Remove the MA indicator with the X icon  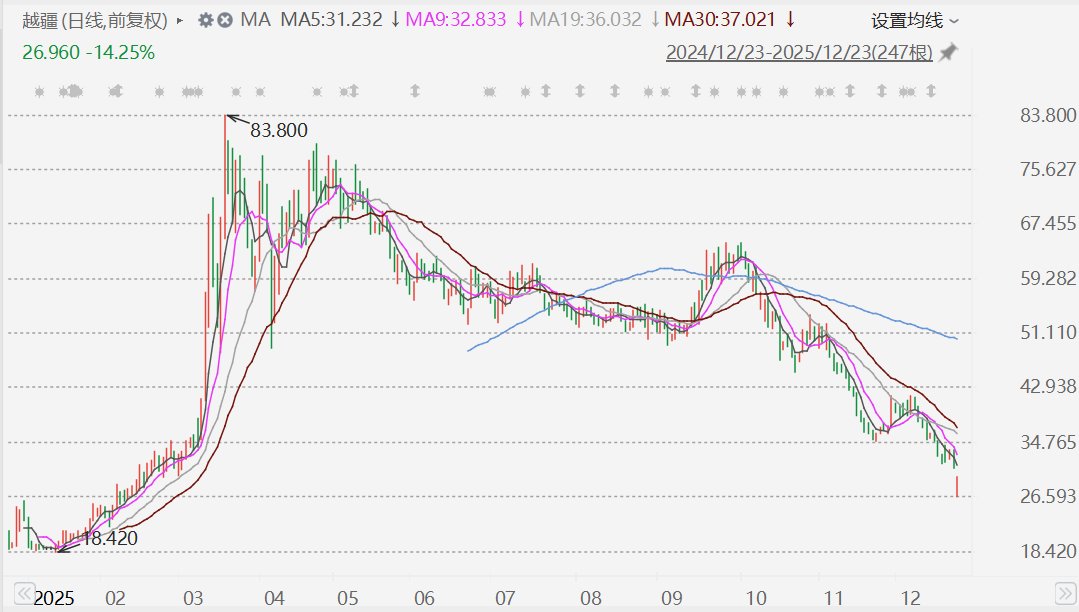coord(225,20)
